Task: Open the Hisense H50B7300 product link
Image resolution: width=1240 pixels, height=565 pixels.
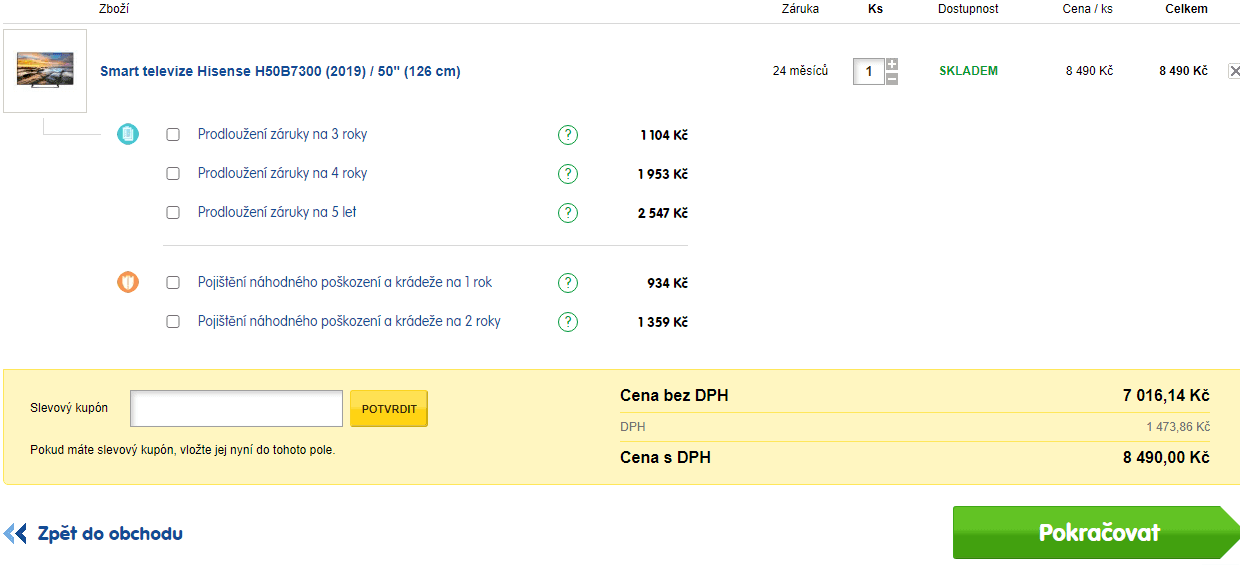Action: pos(280,71)
